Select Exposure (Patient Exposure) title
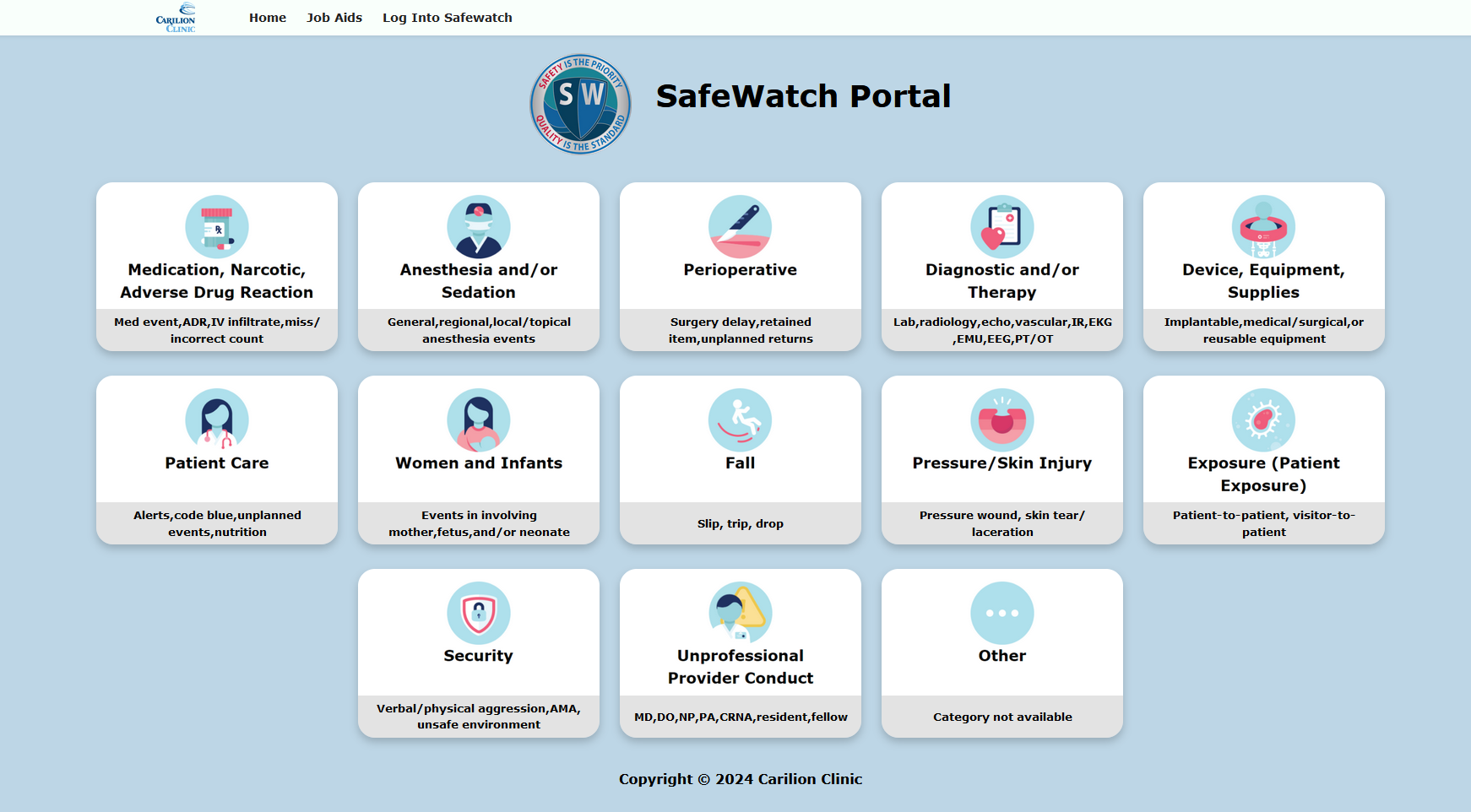Image resolution: width=1471 pixels, height=812 pixels. tap(1264, 474)
